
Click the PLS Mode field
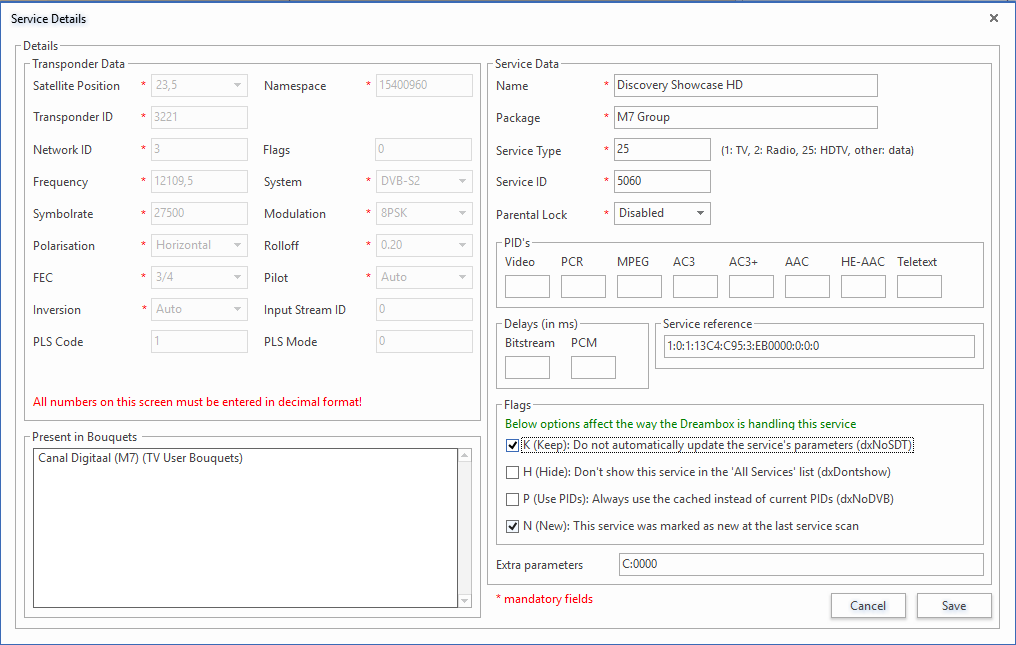[424, 342]
